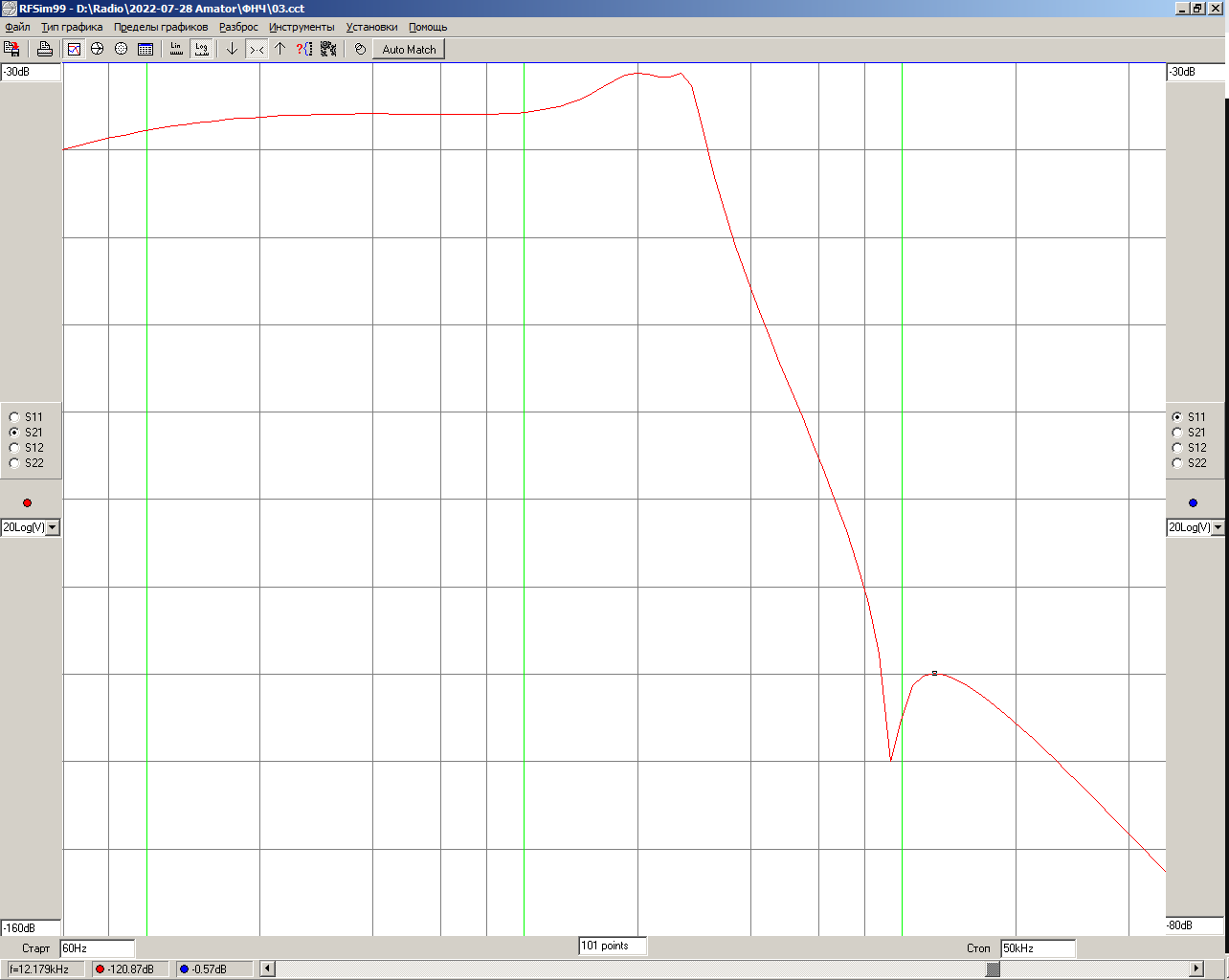Switch to Smith chart display icon

coord(98,49)
